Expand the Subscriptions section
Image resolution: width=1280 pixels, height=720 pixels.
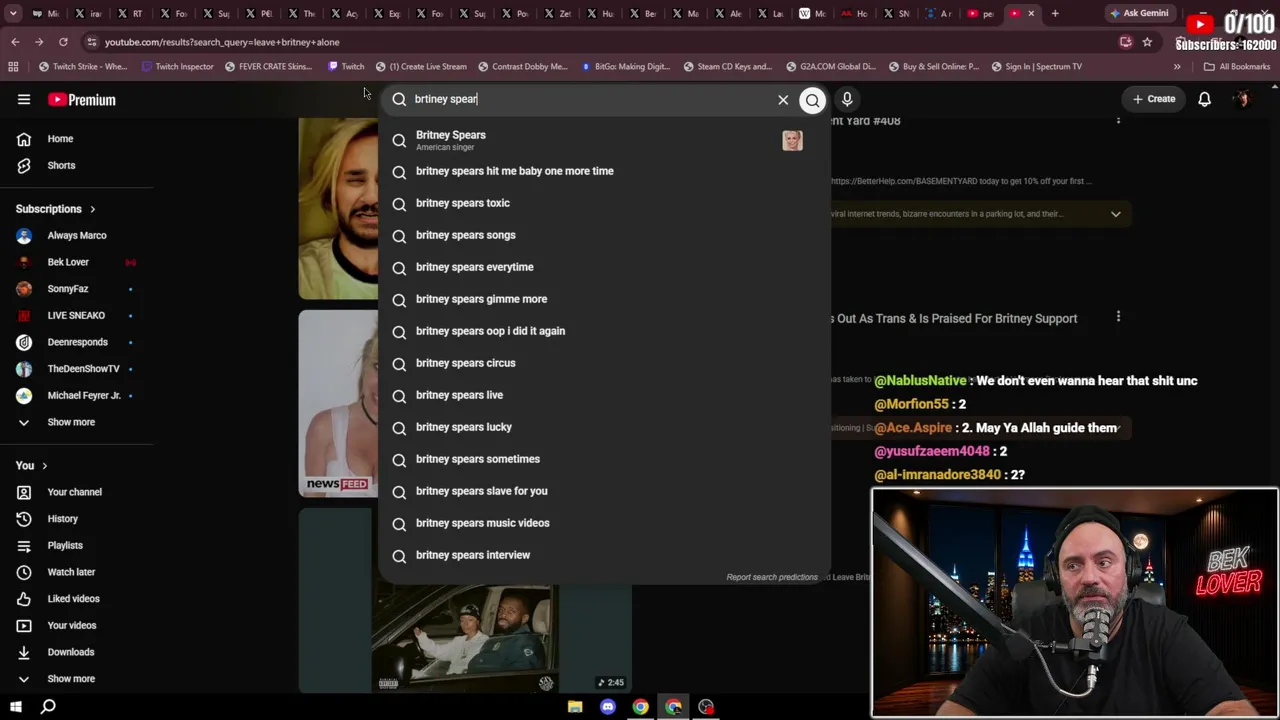tap(56, 209)
